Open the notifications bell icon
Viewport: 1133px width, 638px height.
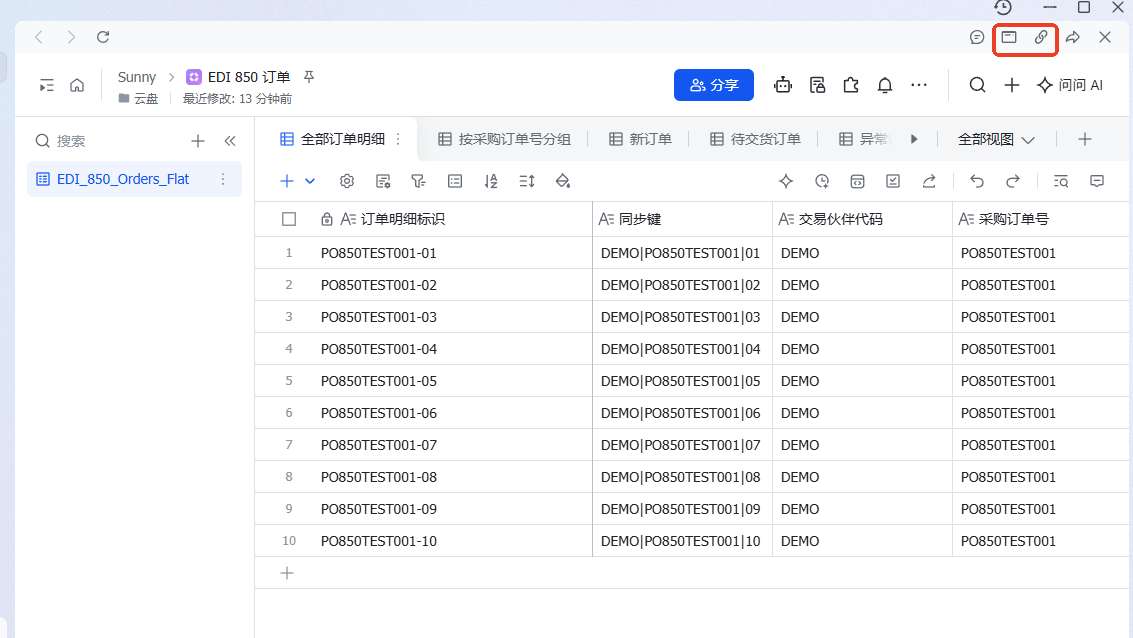[884, 85]
